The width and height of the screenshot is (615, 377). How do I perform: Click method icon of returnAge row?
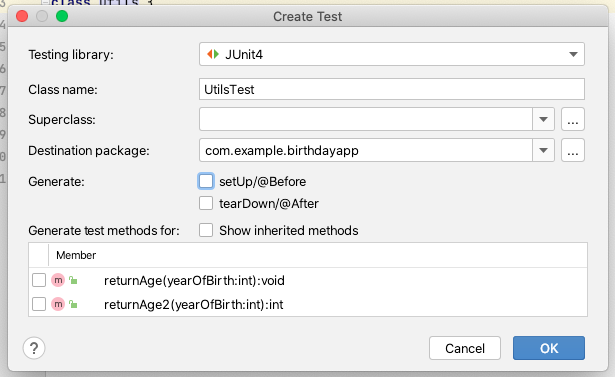tap(58, 280)
